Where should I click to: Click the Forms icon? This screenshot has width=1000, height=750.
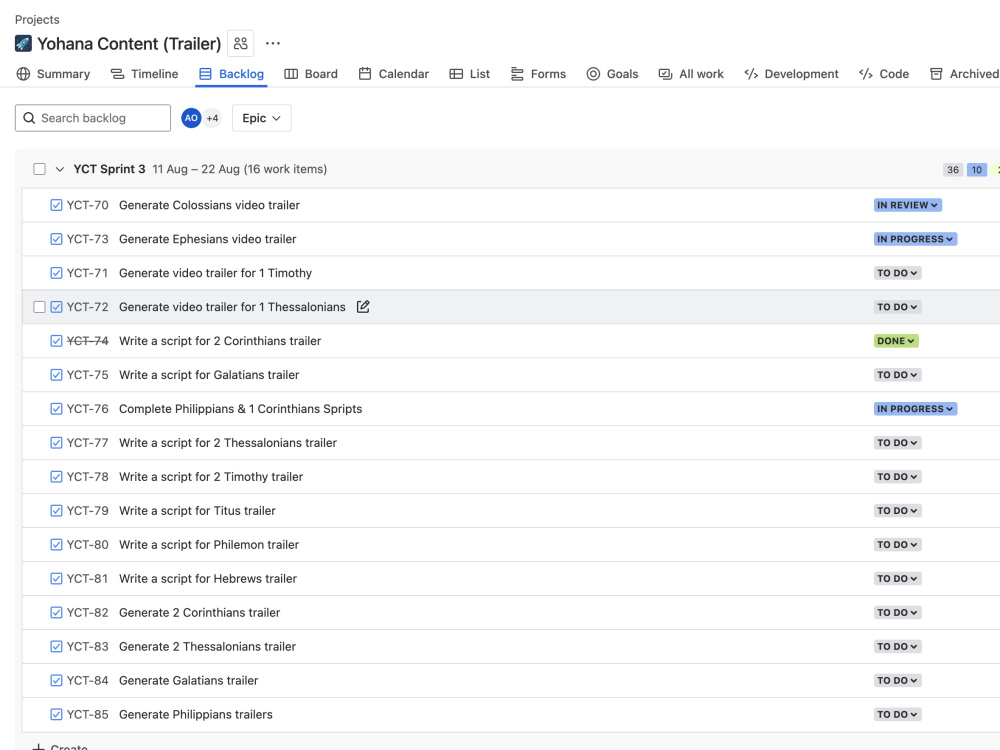coord(517,74)
